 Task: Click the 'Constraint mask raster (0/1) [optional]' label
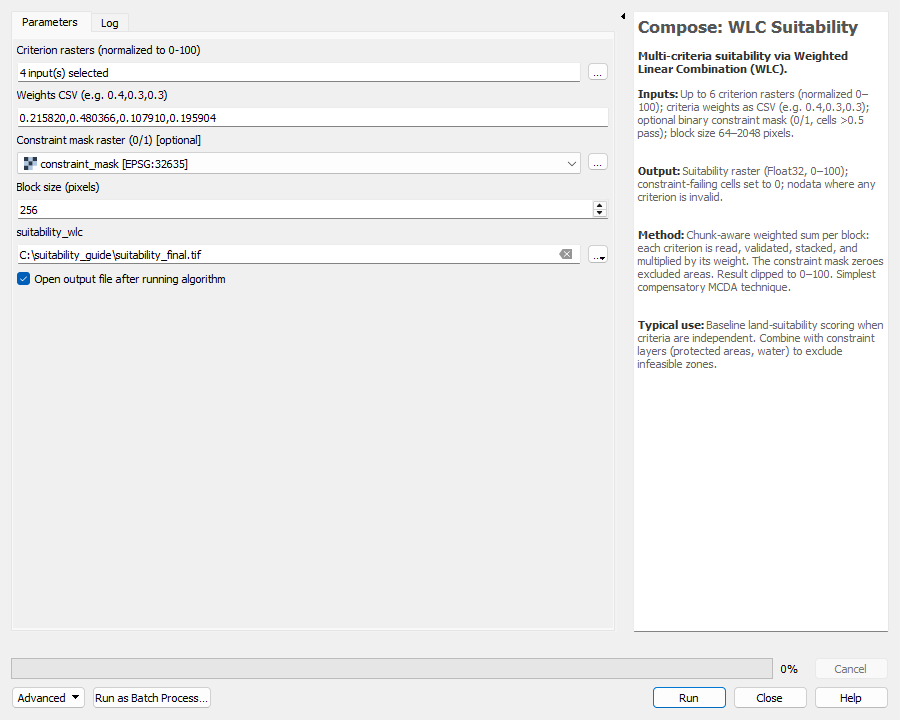(108, 140)
